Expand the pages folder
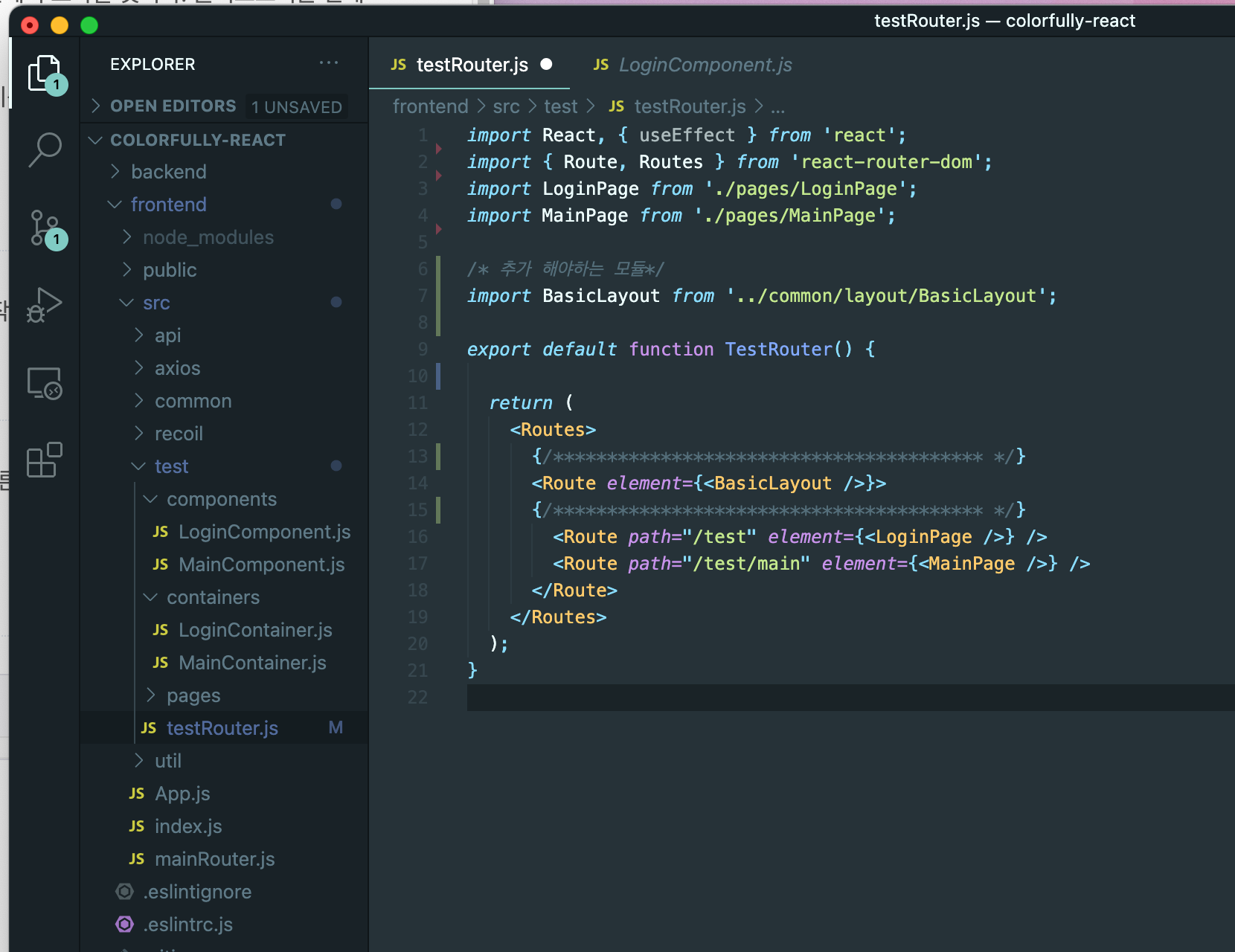 point(150,695)
